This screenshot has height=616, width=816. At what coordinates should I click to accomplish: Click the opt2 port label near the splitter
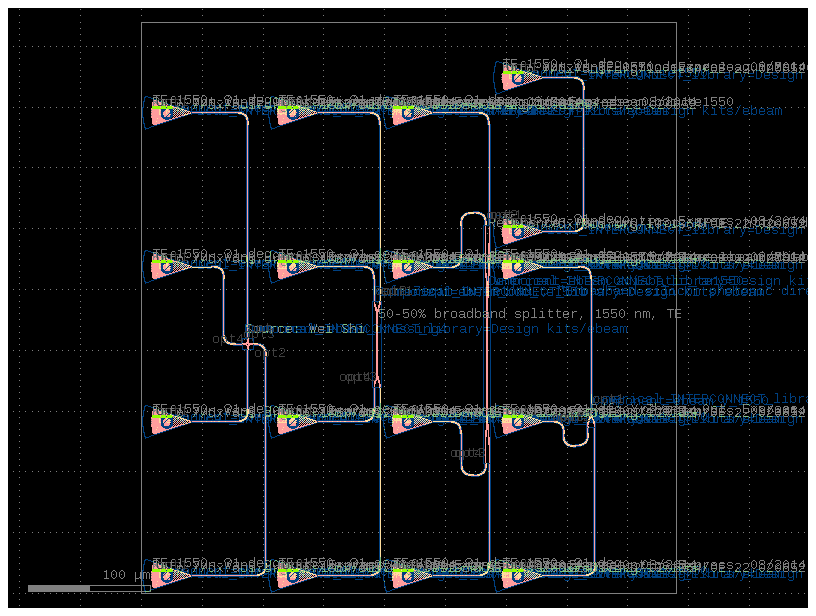pos(268,352)
